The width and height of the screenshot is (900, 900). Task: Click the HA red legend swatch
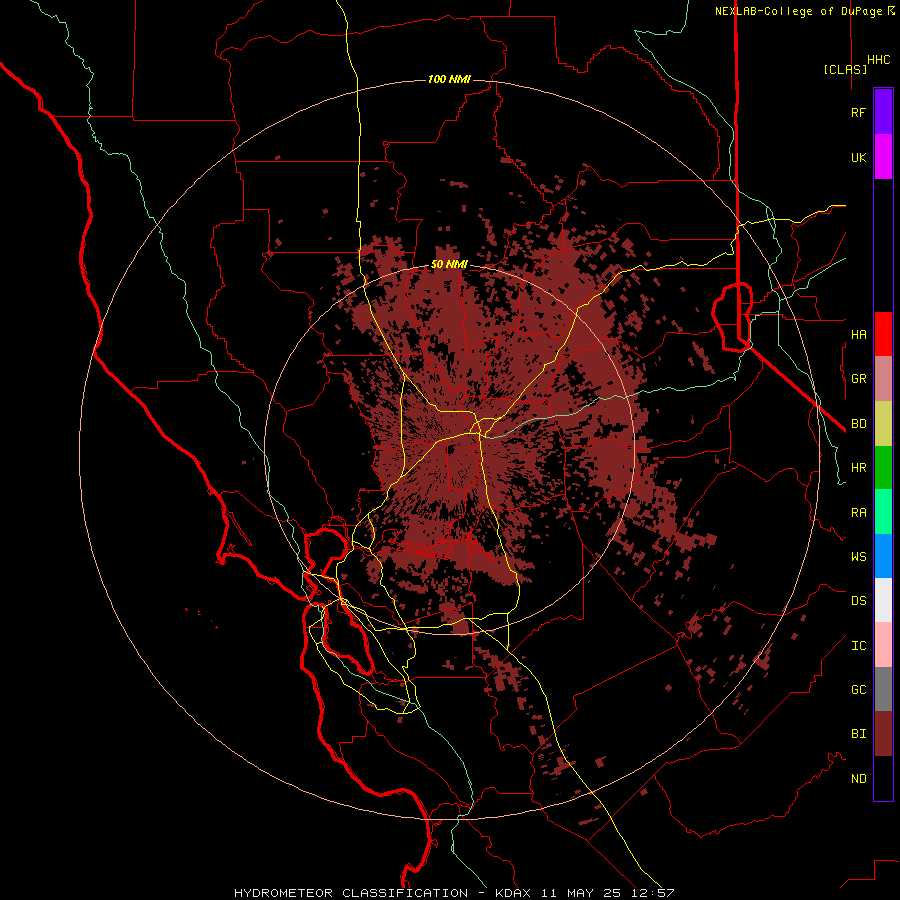coord(883,334)
